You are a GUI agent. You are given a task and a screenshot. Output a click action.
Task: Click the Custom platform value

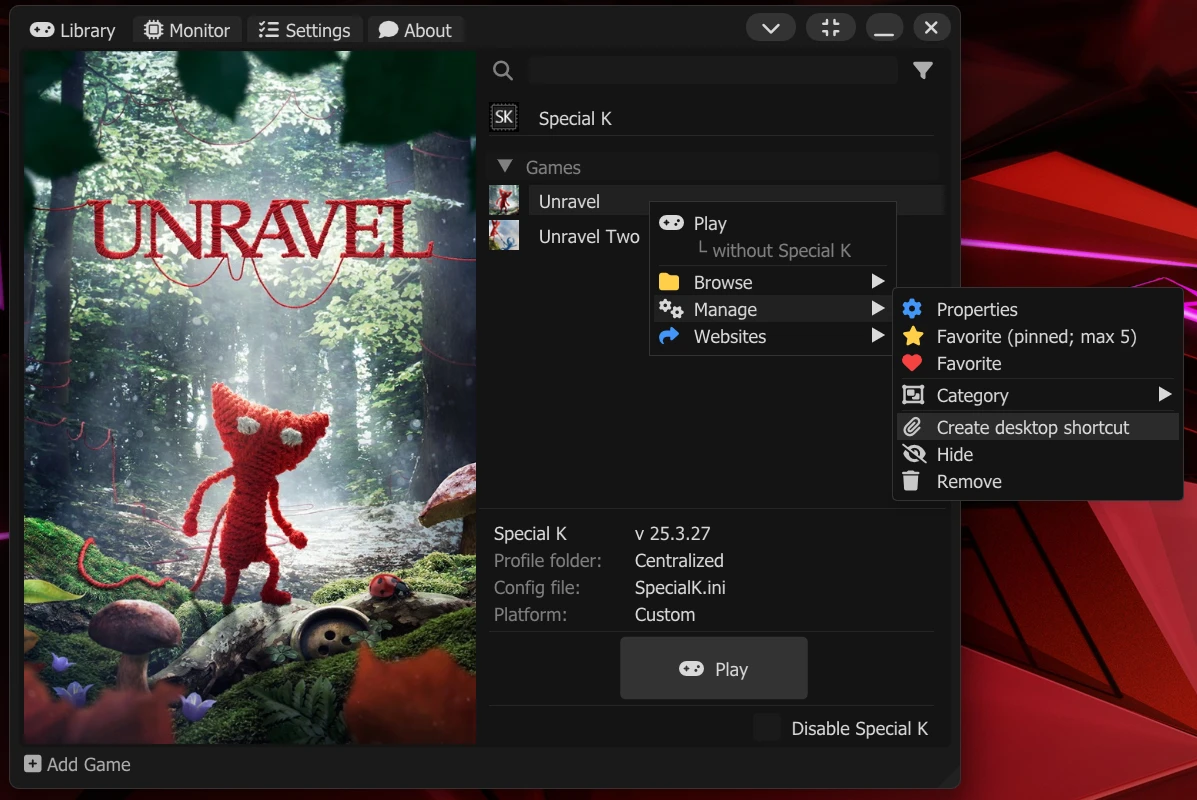pyautogui.click(x=665, y=615)
